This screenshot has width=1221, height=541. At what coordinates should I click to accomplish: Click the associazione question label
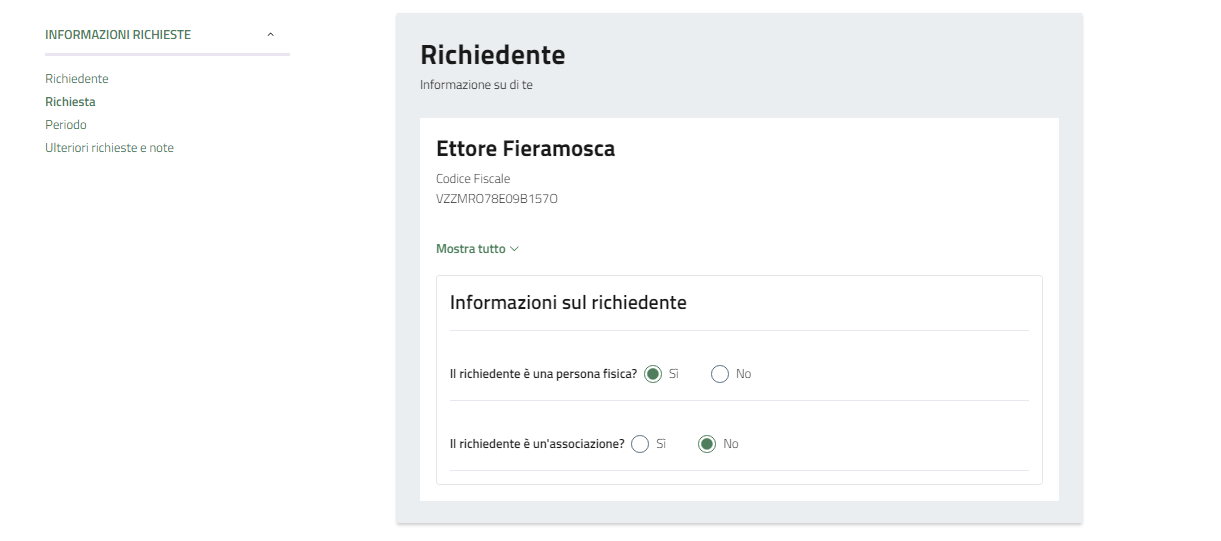click(537, 444)
